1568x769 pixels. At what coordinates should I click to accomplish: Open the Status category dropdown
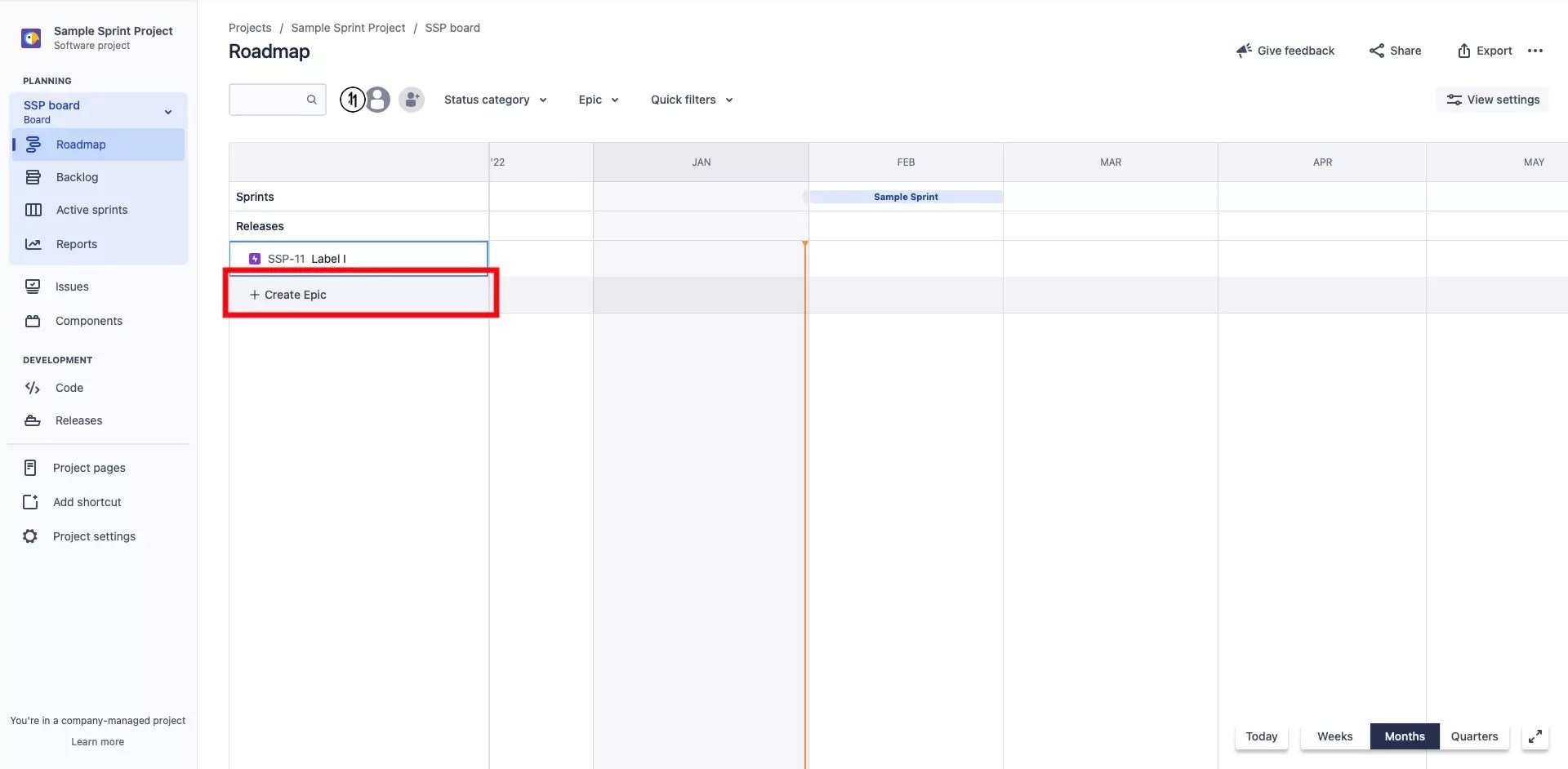pos(496,99)
